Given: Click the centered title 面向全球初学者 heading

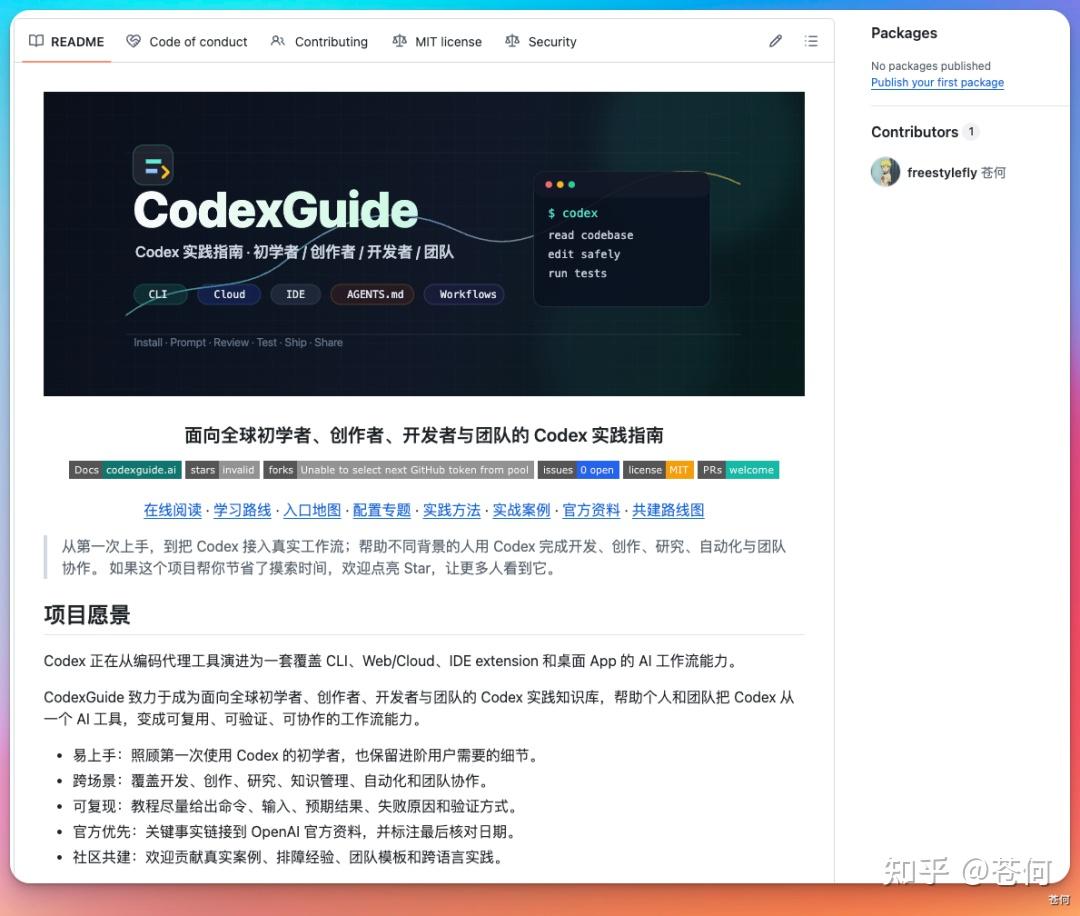Looking at the screenshot, I should click(x=424, y=435).
